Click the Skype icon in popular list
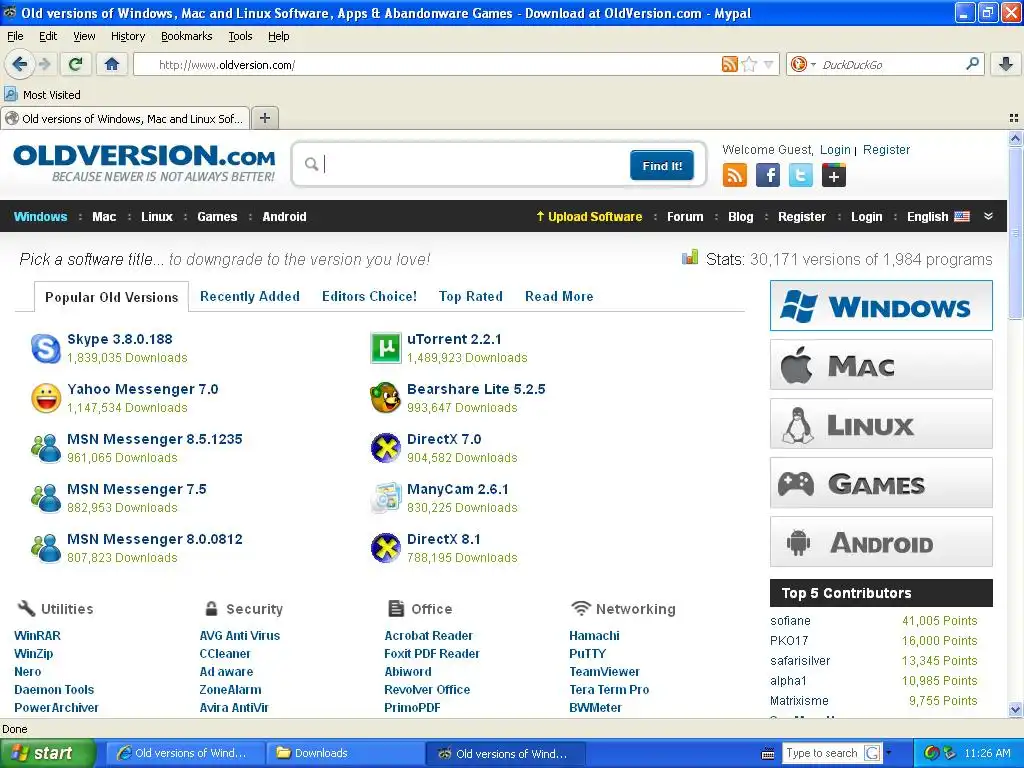The width and height of the screenshot is (1024, 768). [x=46, y=348]
